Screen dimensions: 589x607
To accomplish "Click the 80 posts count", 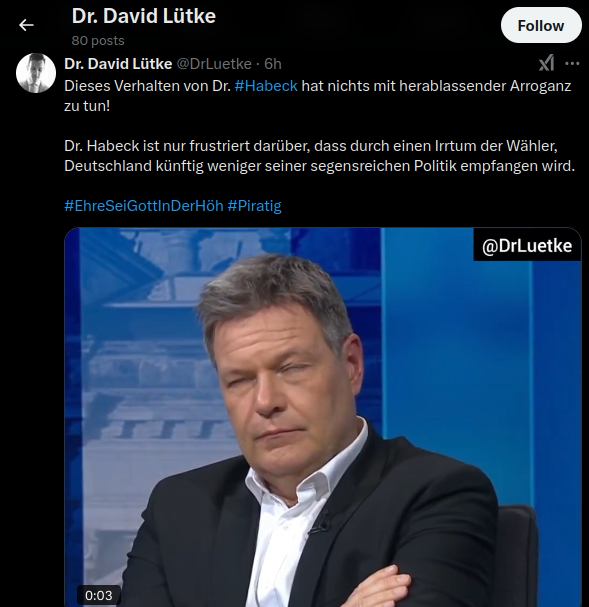I will [x=98, y=41].
